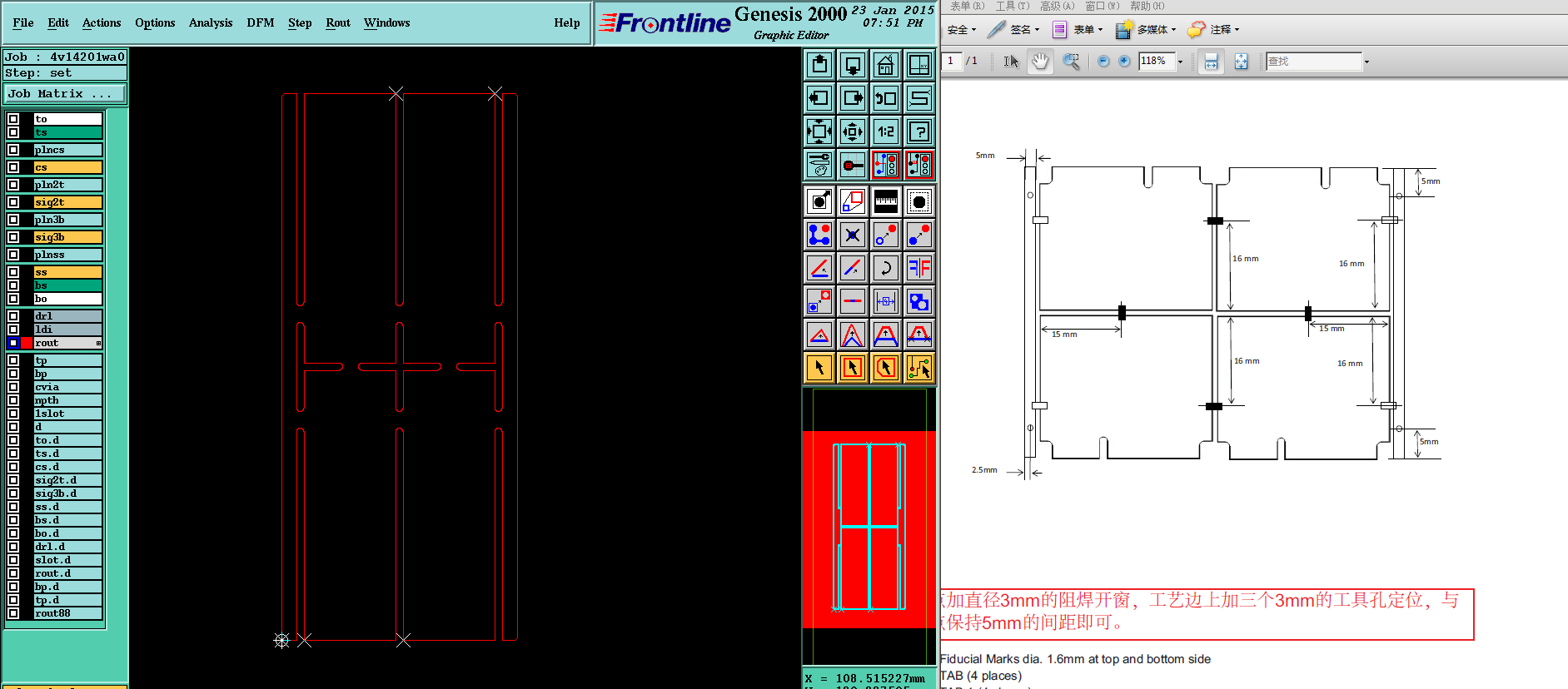The height and width of the screenshot is (689, 1568).
Task: Click the marquee zoom magnifier in PDF viewer
Action: pyautogui.click(x=1072, y=62)
